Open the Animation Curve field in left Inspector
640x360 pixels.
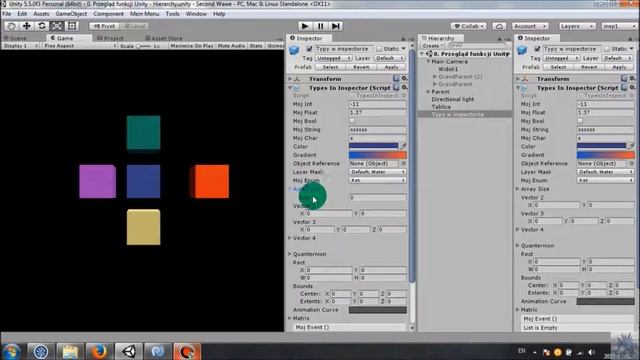(378, 310)
